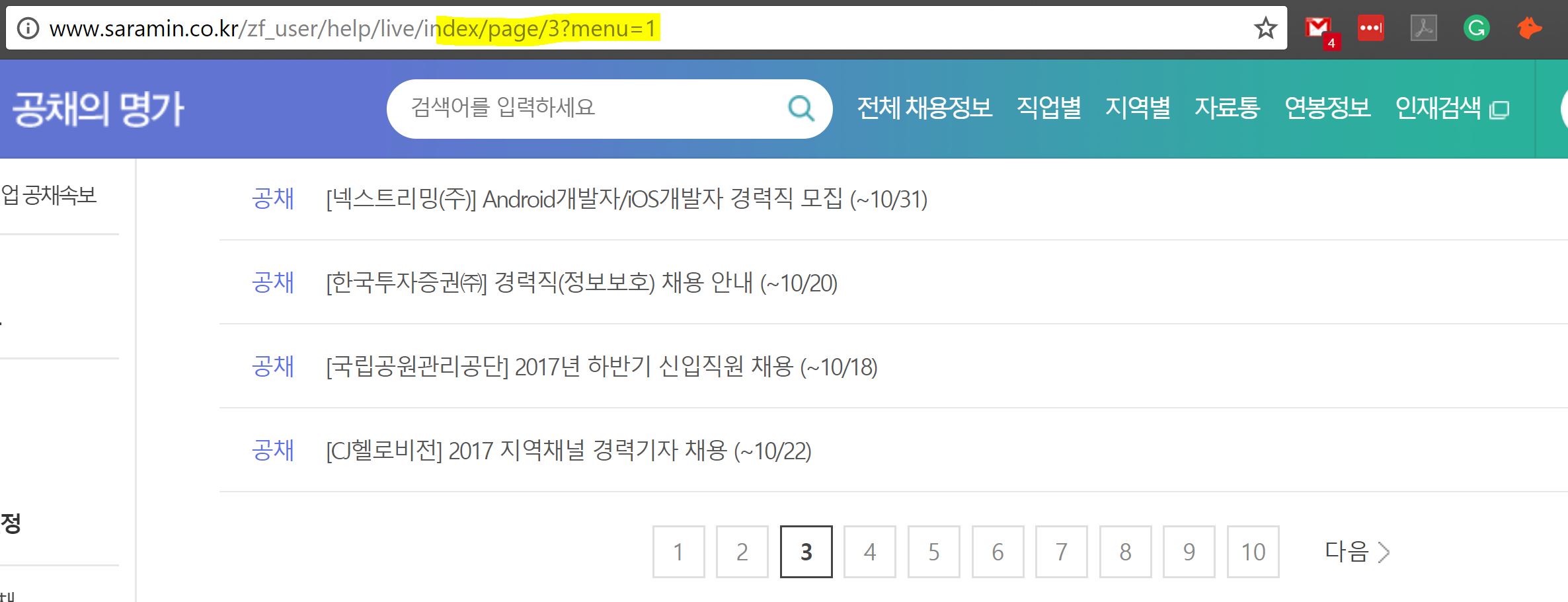Click the magnifier search icon

[801, 108]
